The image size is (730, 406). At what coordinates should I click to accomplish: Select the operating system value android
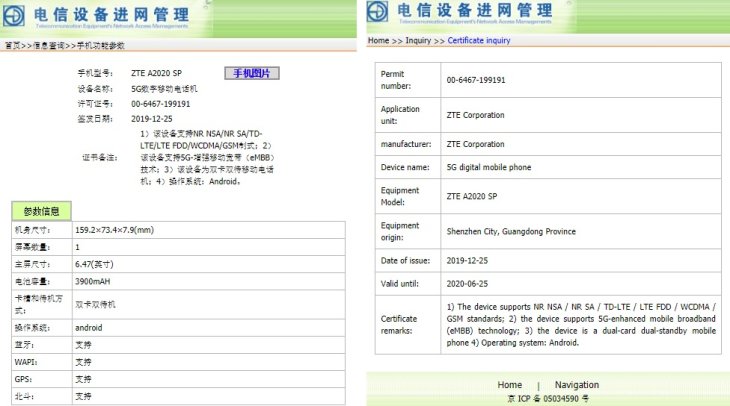pos(88,328)
